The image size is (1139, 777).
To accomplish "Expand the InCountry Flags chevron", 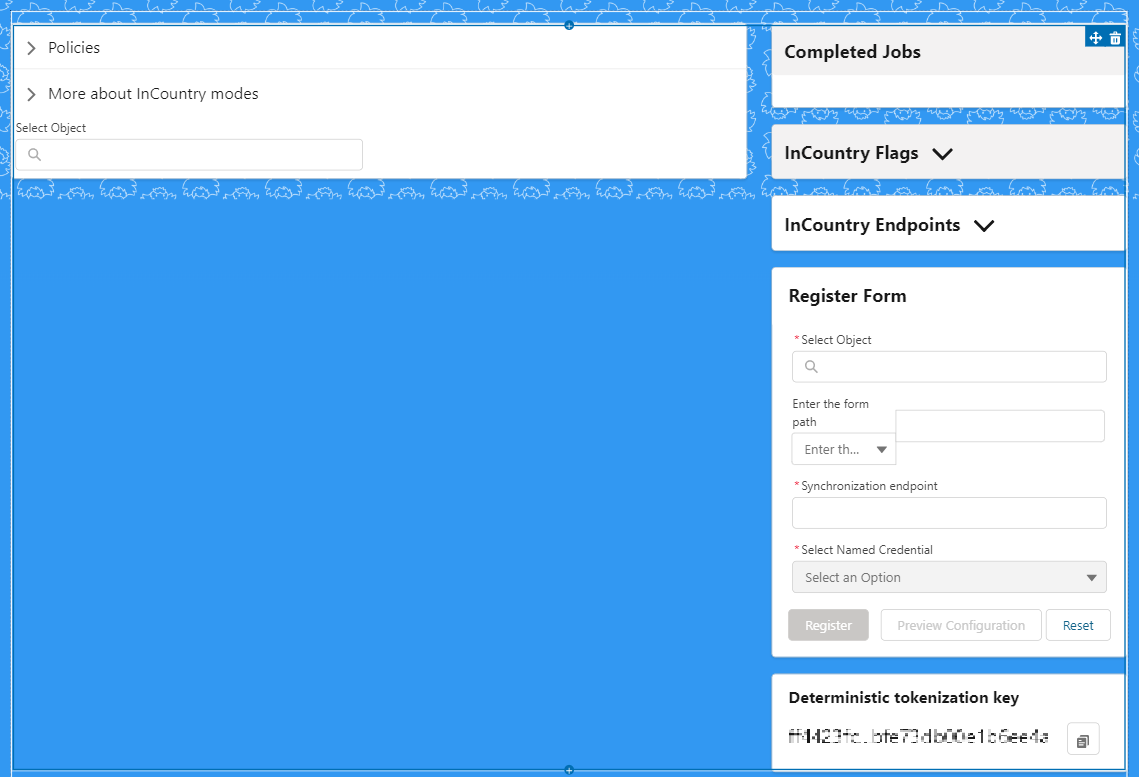I will (942, 154).
